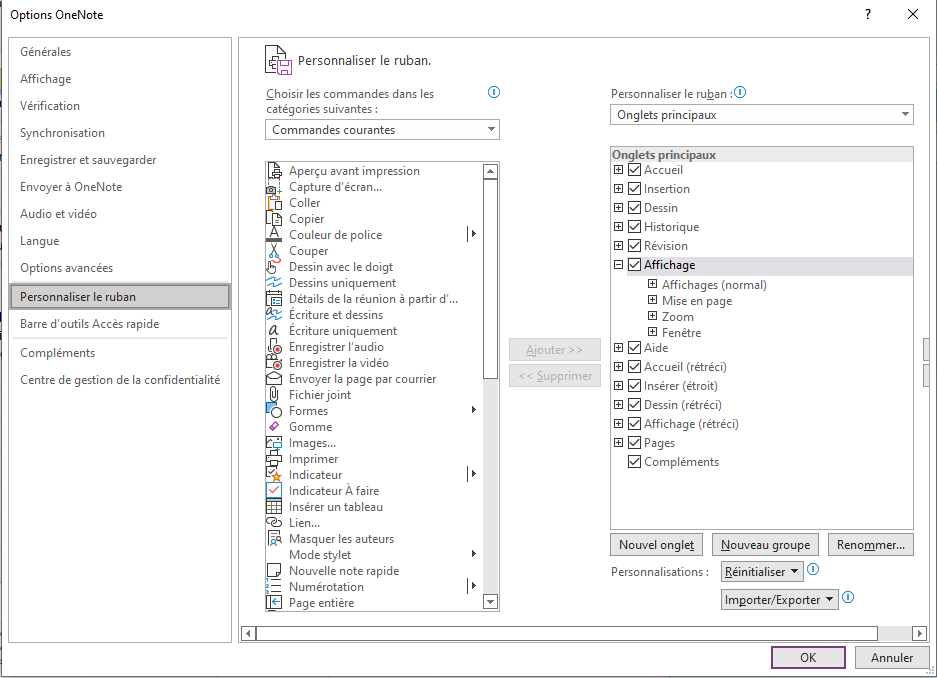Select Barre d'outils Accès rapide

click(90, 324)
